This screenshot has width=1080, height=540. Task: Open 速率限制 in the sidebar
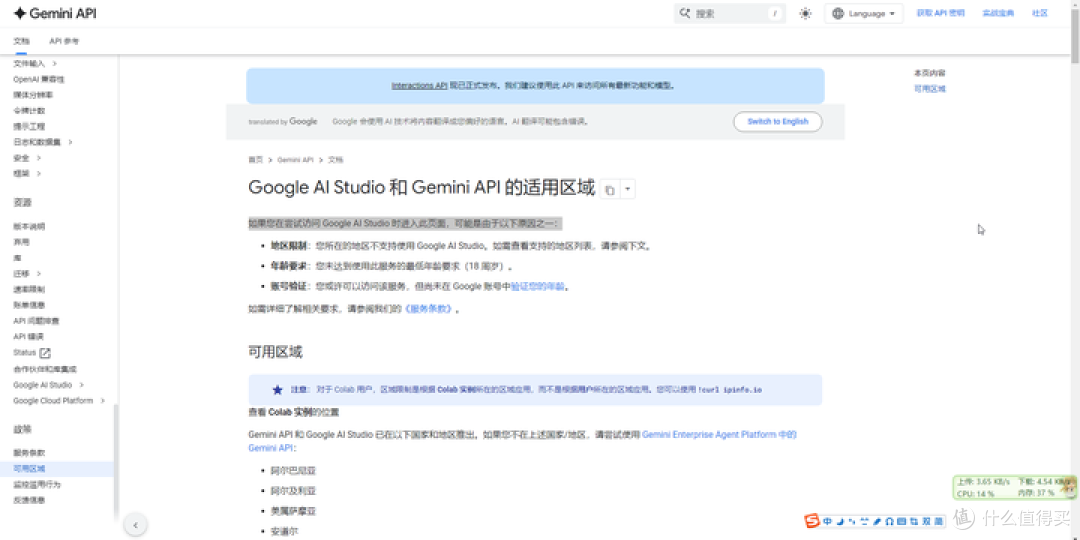pos(29,289)
